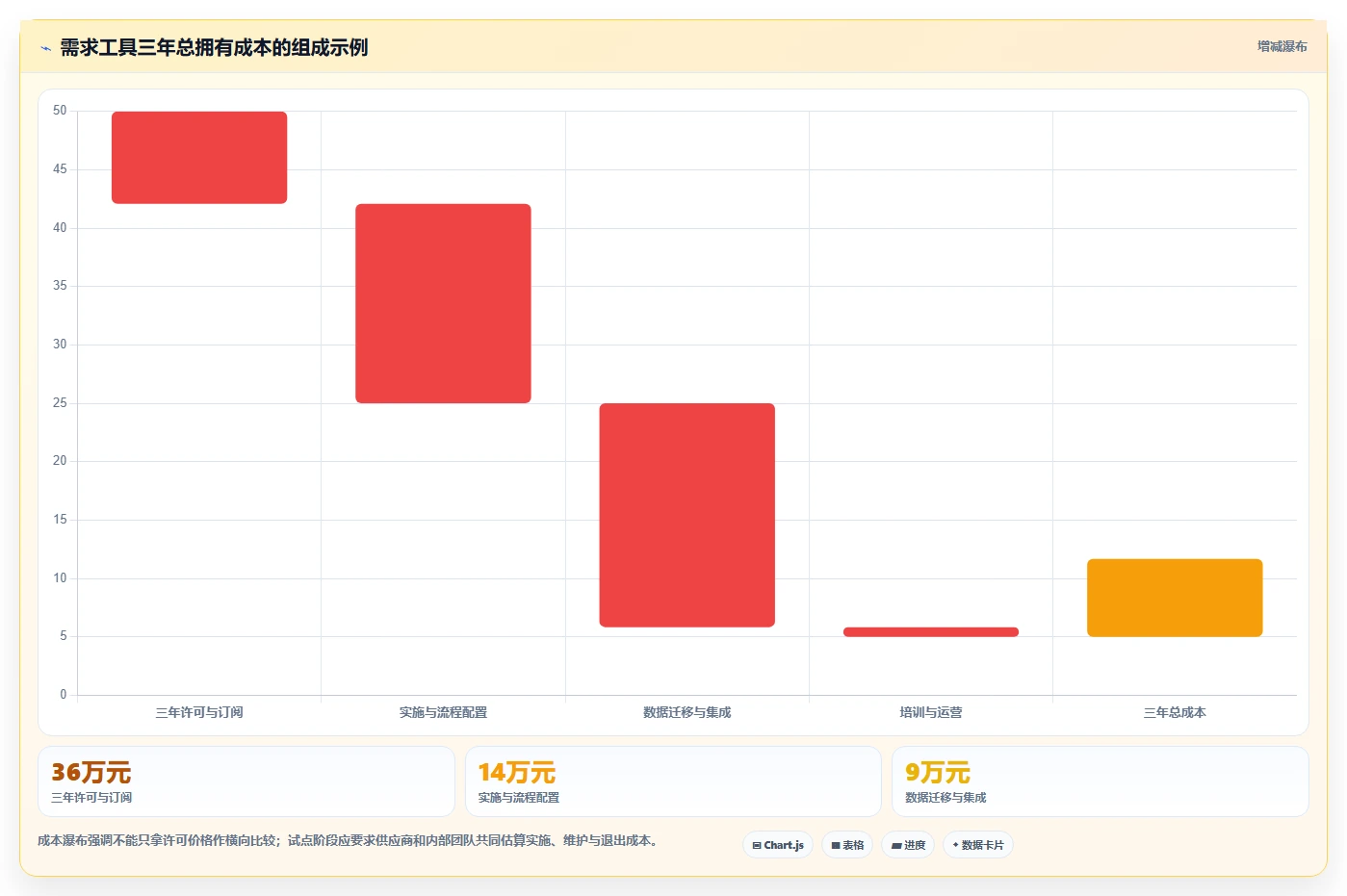Click the thin 培训与运营 bar
The width and height of the screenshot is (1347, 896).
click(931, 632)
